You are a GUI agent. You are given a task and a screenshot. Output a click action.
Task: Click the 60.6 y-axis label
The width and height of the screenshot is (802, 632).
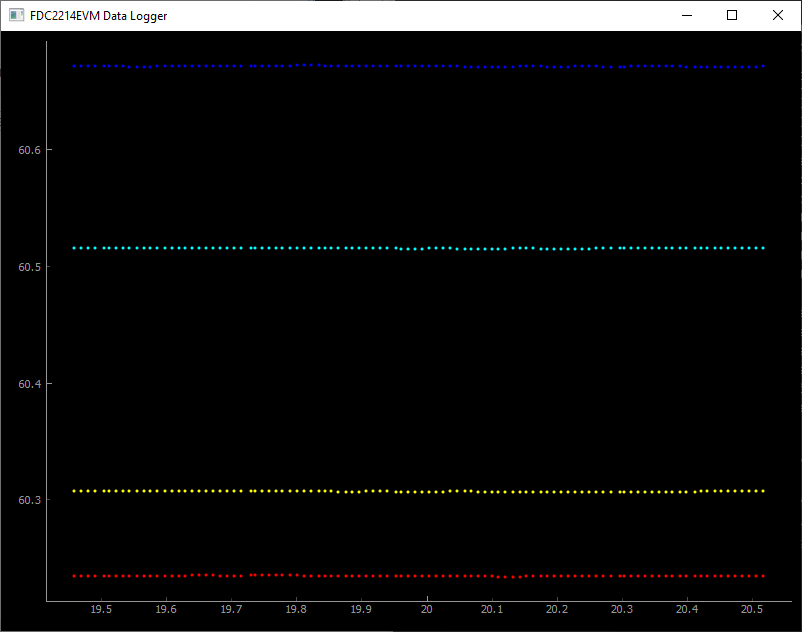[x=29, y=150]
